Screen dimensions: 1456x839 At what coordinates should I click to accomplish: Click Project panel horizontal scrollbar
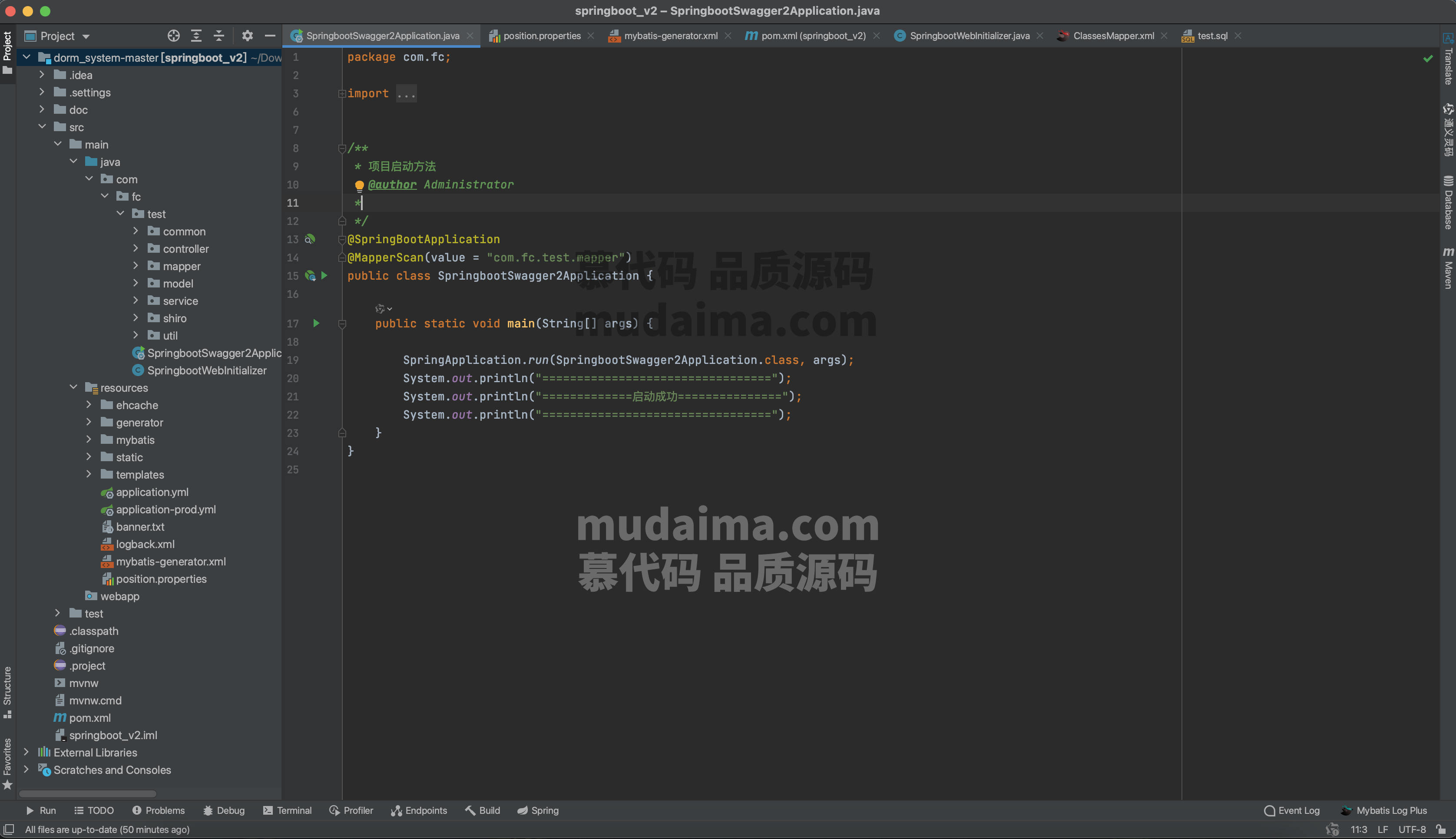click(88, 793)
